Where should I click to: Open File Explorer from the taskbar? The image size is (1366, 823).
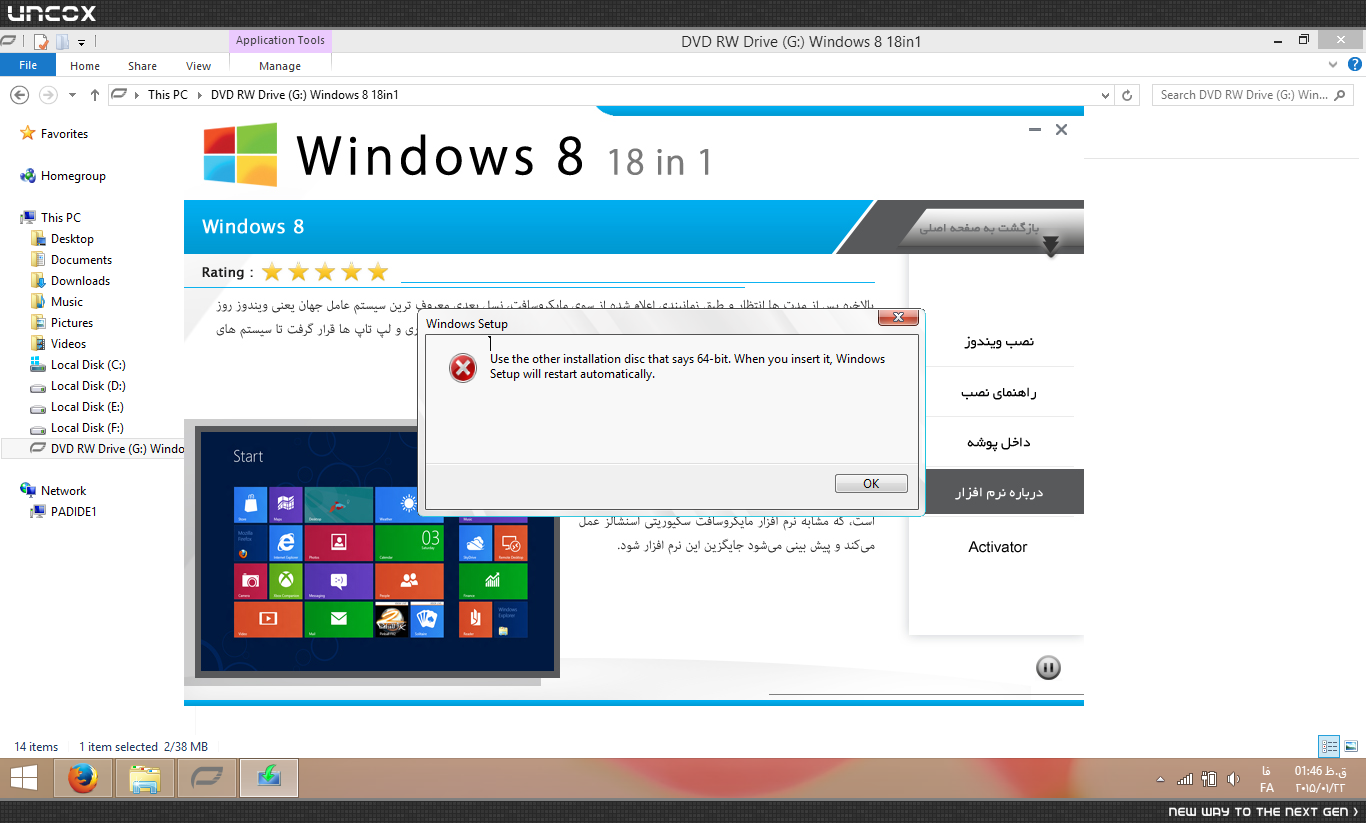point(145,778)
